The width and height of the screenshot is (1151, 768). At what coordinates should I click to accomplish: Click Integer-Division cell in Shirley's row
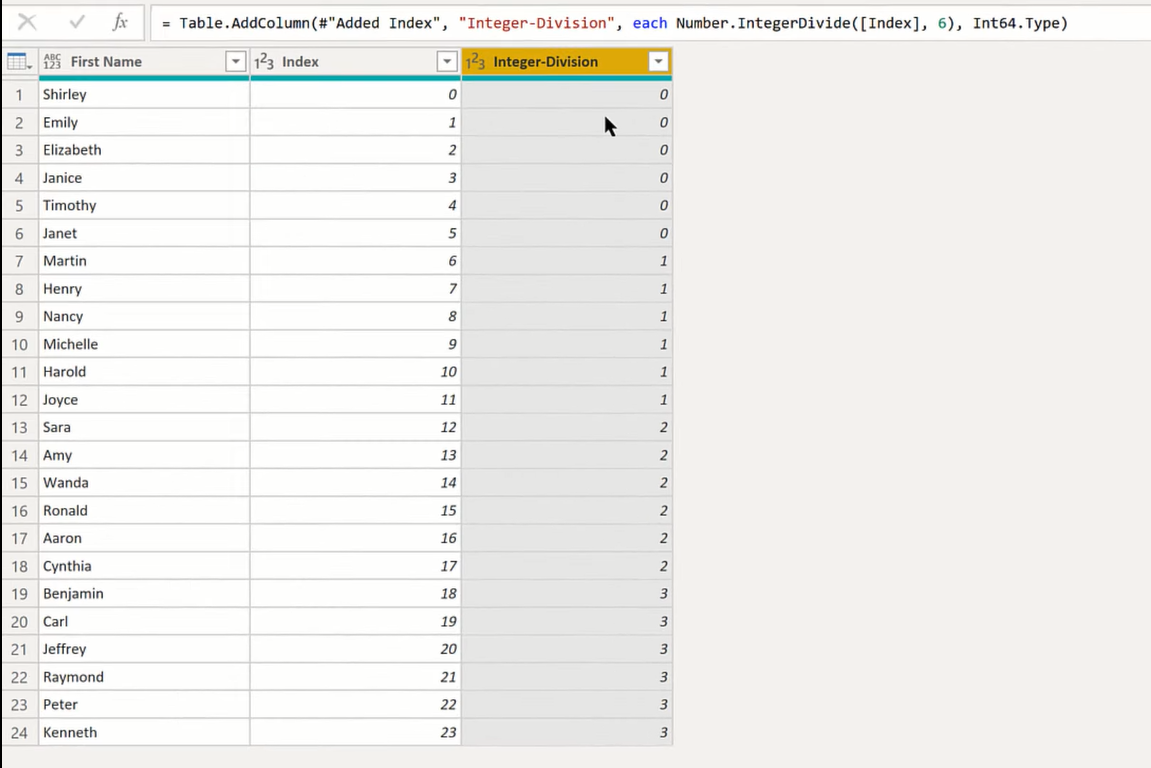click(567, 95)
